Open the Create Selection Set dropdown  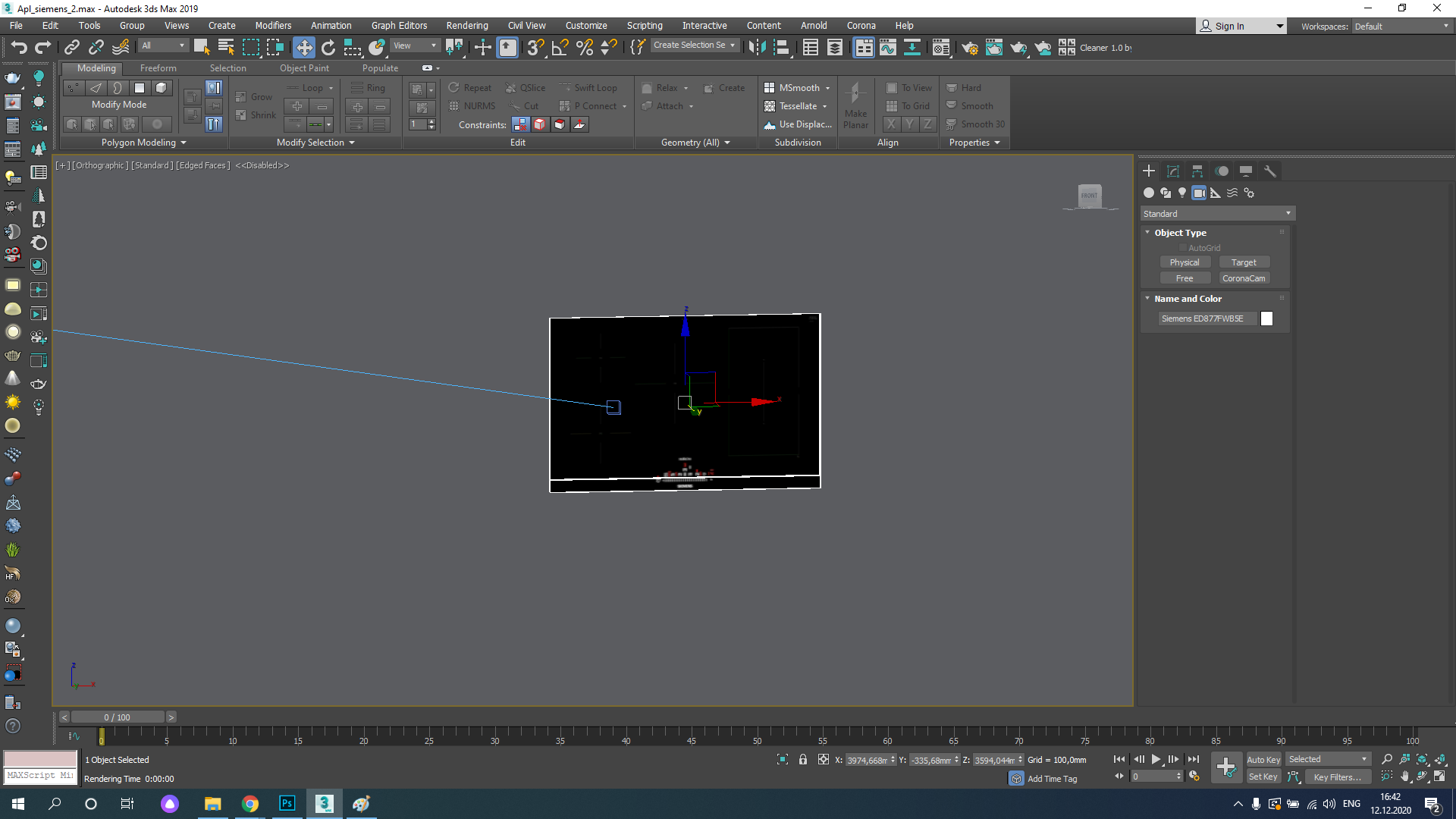pos(694,45)
